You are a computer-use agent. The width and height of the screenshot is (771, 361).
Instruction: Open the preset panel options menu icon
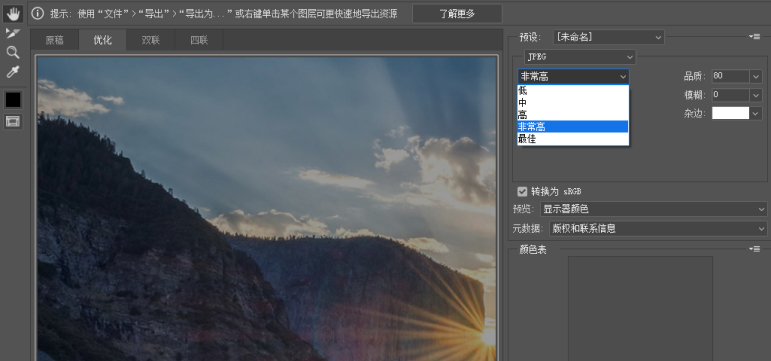[754, 36]
